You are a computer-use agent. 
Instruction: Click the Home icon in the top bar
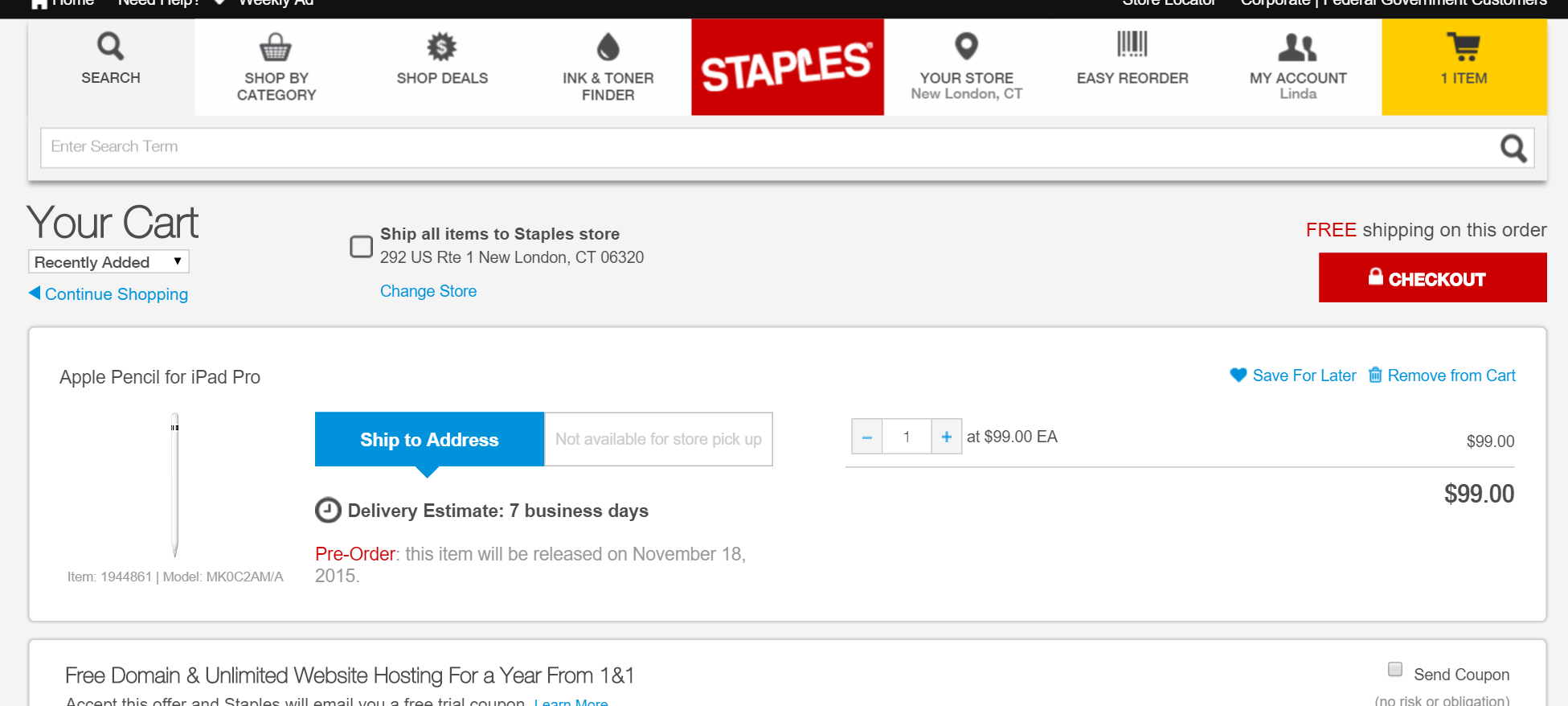point(39,3)
